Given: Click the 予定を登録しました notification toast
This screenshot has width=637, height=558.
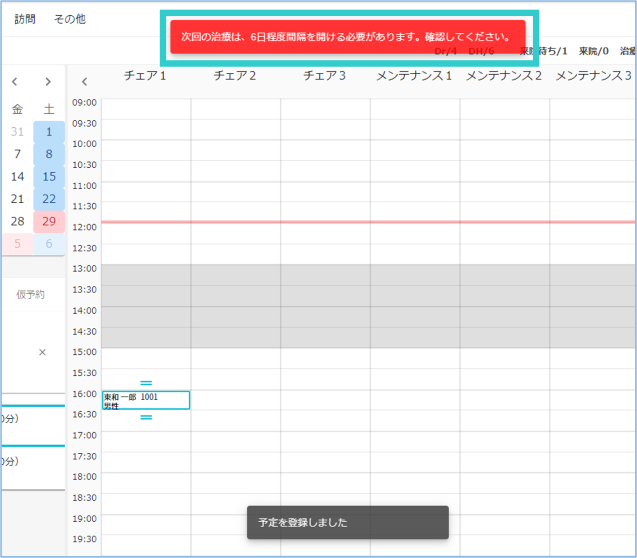Looking at the screenshot, I should pyautogui.click(x=347, y=522).
